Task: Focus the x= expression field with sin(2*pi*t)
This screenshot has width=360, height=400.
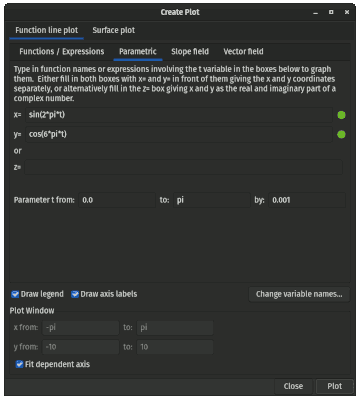Action: coord(179,115)
